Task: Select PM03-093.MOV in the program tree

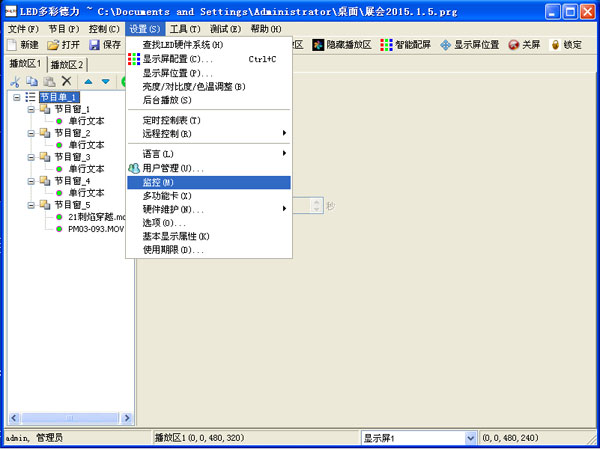Action: point(97,229)
